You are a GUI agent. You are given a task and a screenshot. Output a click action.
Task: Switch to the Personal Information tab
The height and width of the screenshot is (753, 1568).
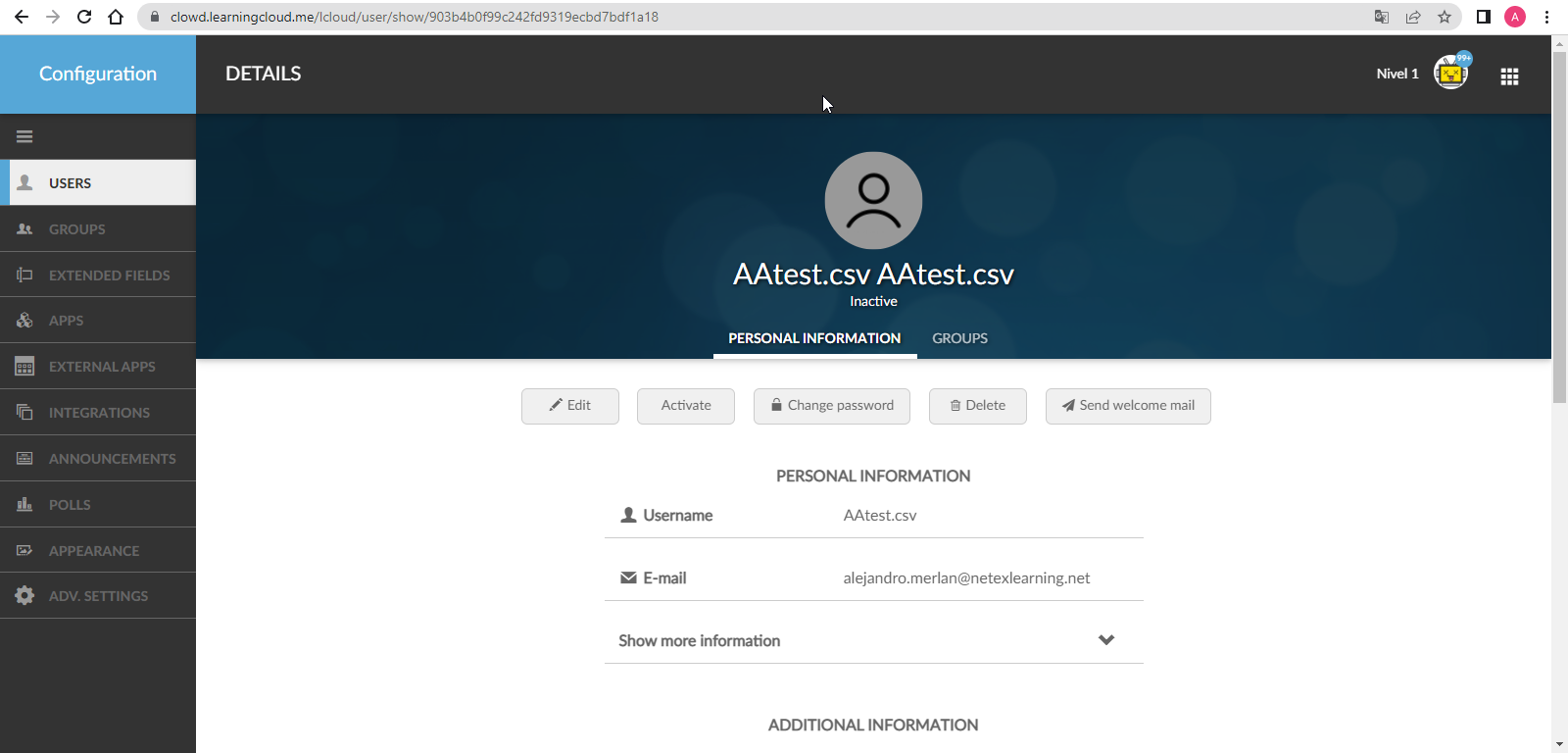tap(814, 338)
